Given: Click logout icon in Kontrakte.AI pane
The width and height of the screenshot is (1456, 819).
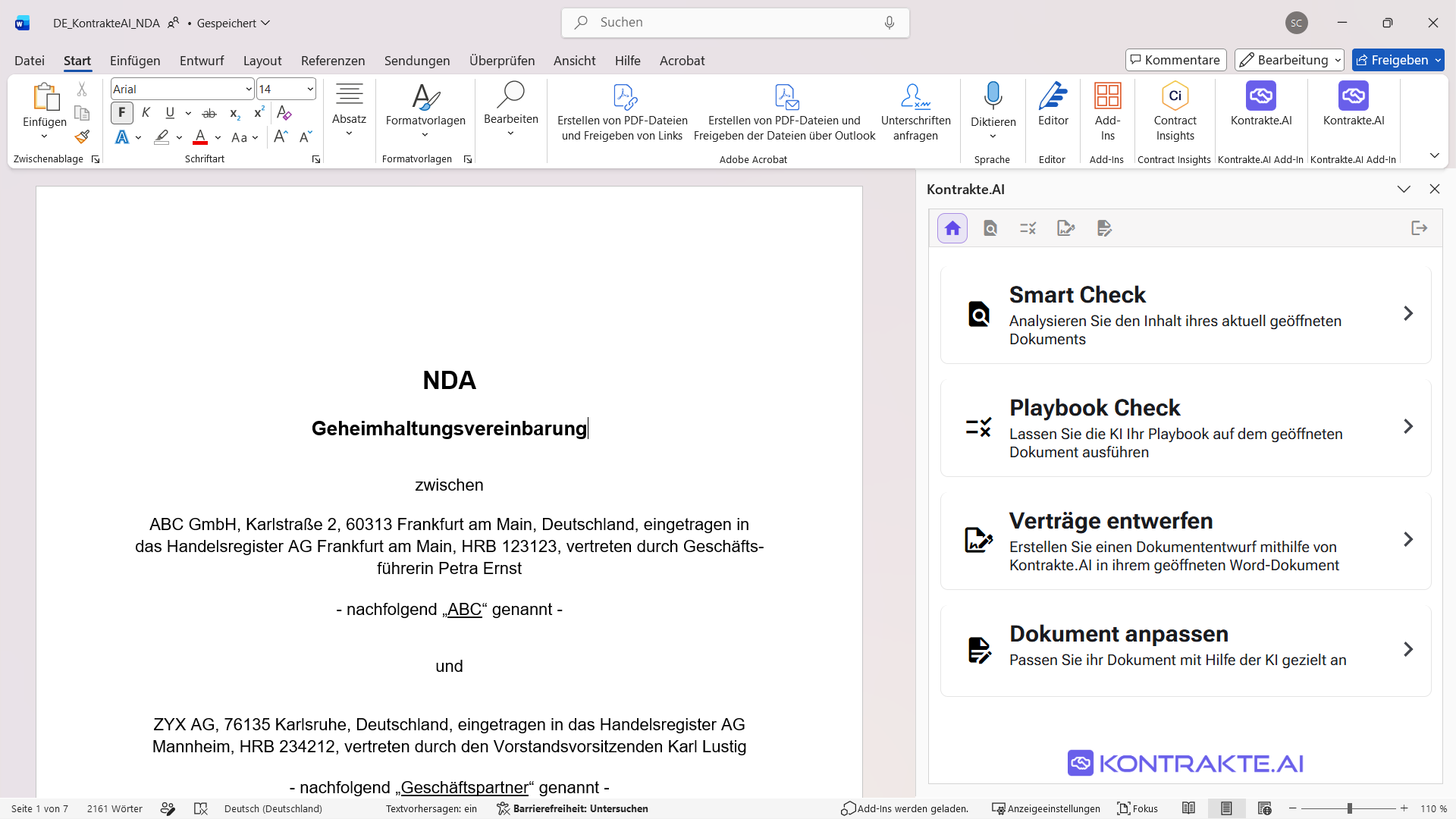Looking at the screenshot, I should 1420,228.
